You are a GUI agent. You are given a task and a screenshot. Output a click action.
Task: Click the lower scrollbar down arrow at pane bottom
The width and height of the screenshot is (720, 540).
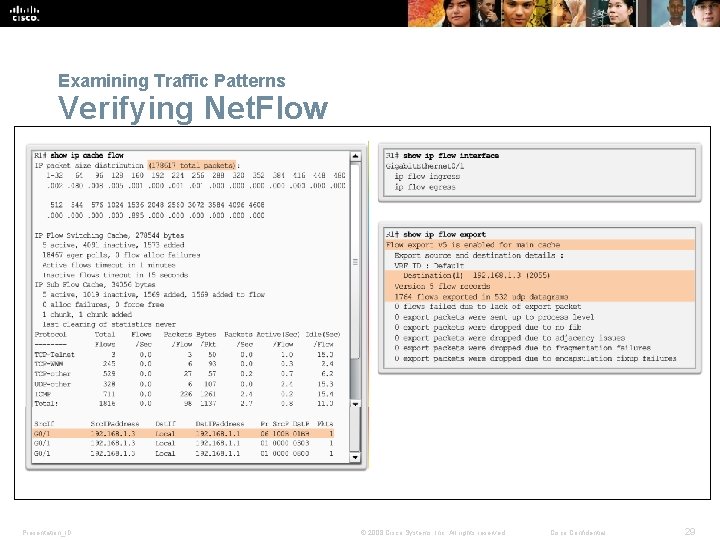pyautogui.click(x=355, y=457)
